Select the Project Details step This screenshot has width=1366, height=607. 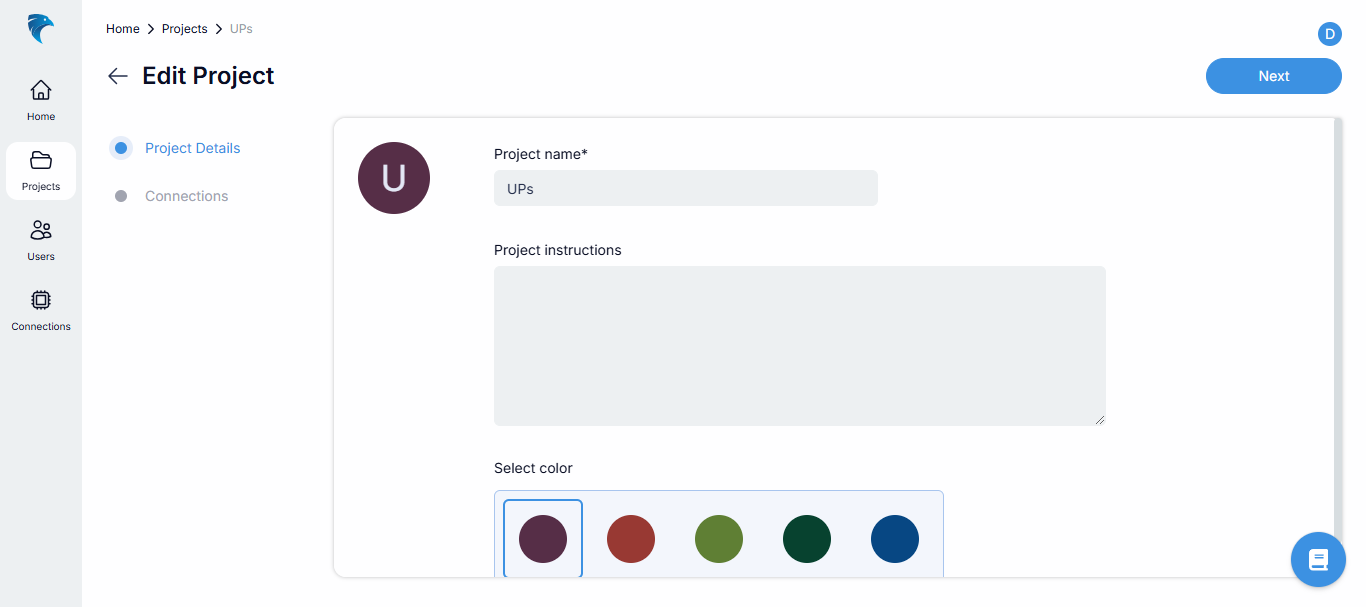[192, 148]
